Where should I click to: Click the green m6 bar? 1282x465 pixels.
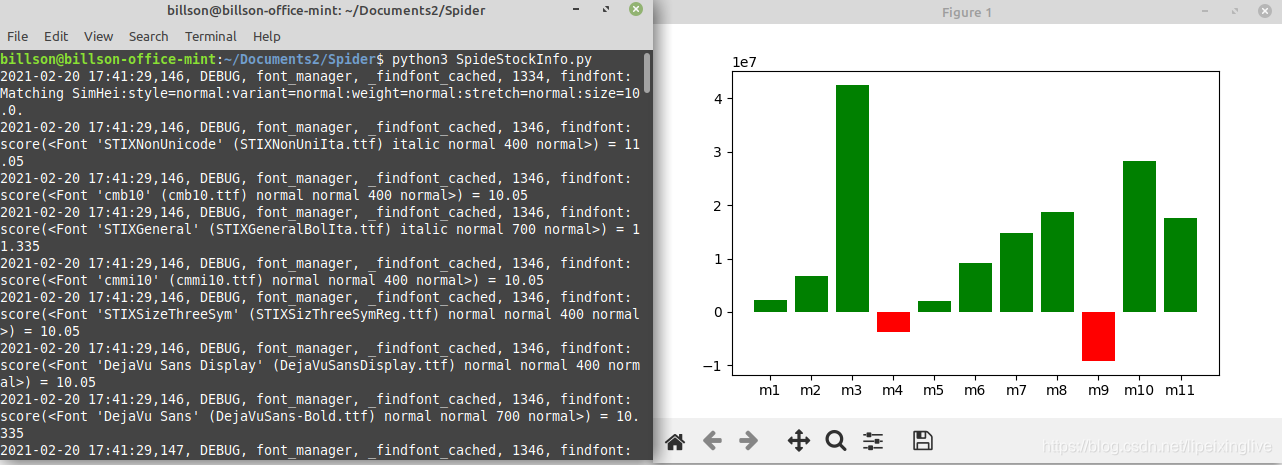point(975,288)
